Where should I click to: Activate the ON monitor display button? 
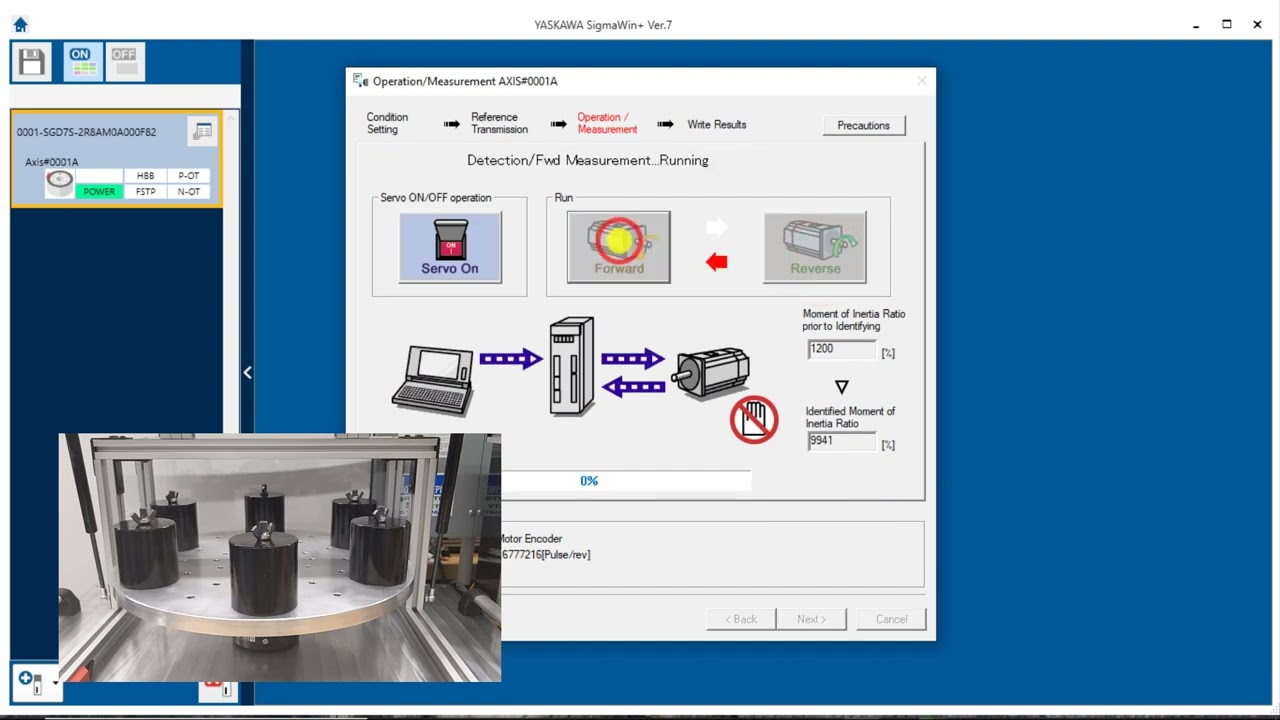[x=84, y=62]
